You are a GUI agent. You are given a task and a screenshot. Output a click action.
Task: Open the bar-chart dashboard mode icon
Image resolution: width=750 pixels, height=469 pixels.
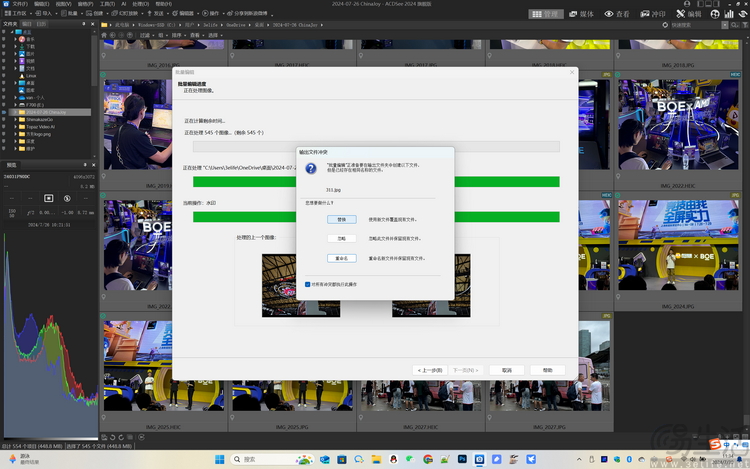tap(729, 14)
